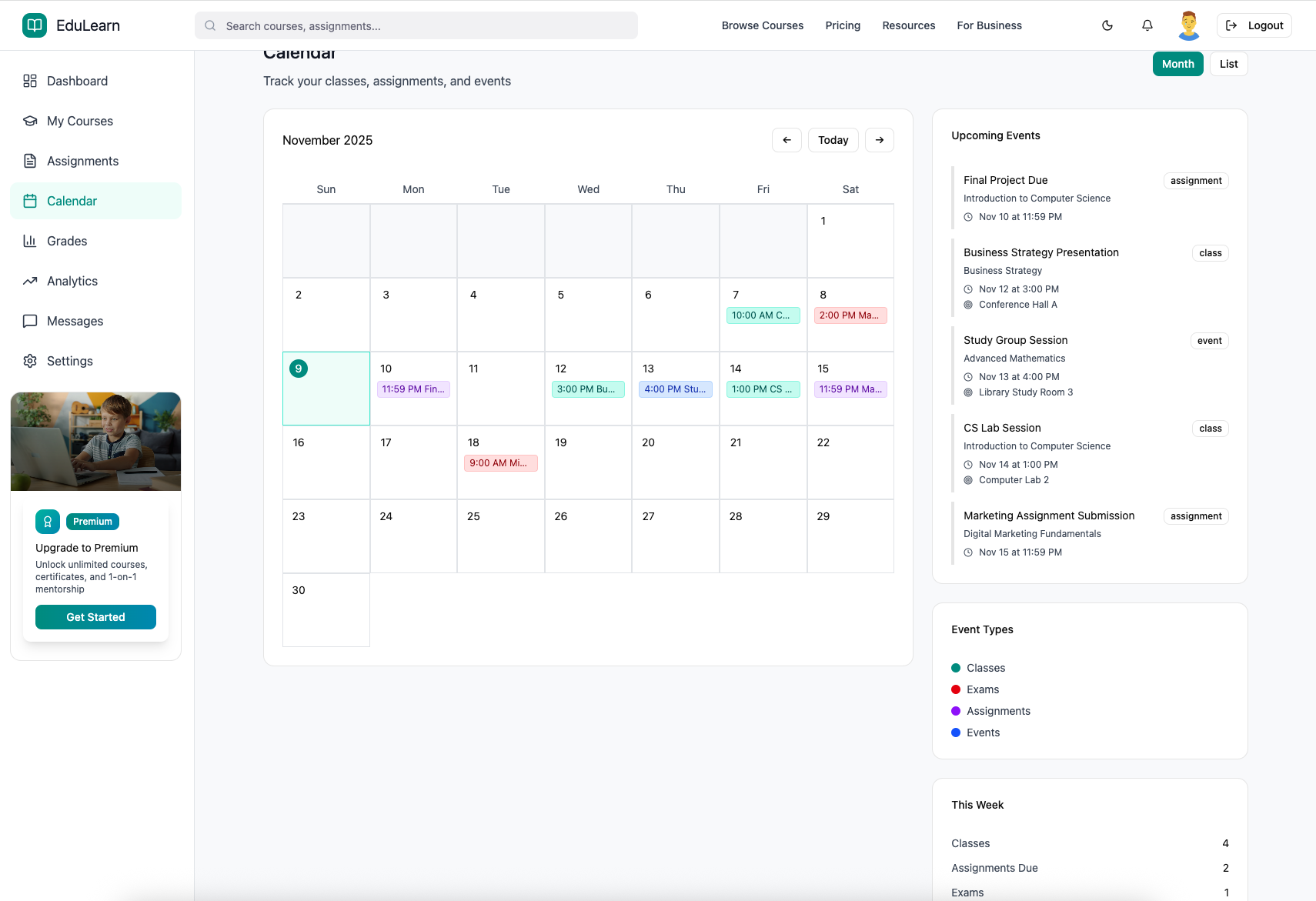Go to previous month arrow
This screenshot has height=901, width=1316.
(x=787, y=140)
